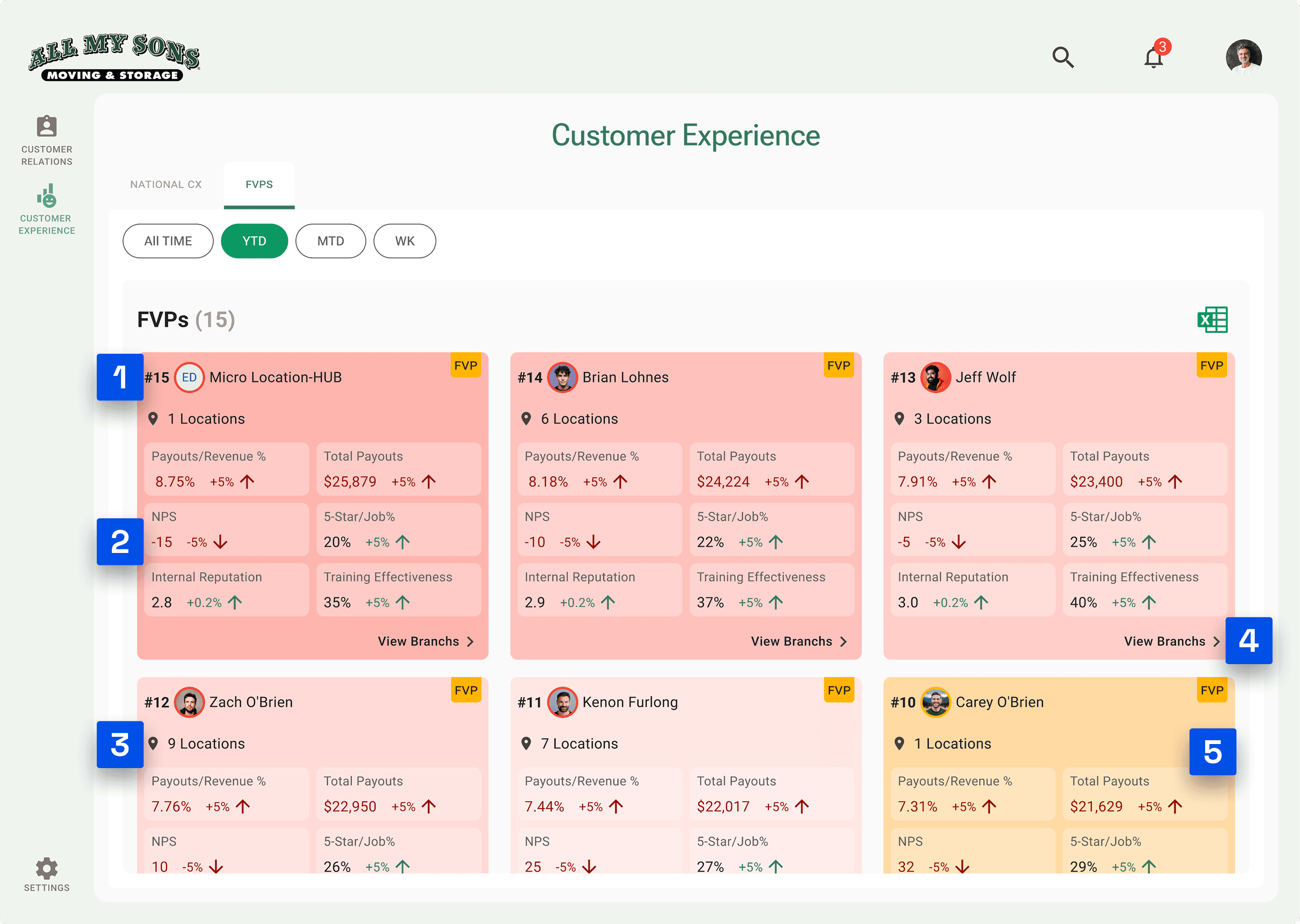Image resolution: width=1300 pixels, height=924 pixels.
Task: Expand View Branchs for Brian Lohnes
Action: (798, 641)
